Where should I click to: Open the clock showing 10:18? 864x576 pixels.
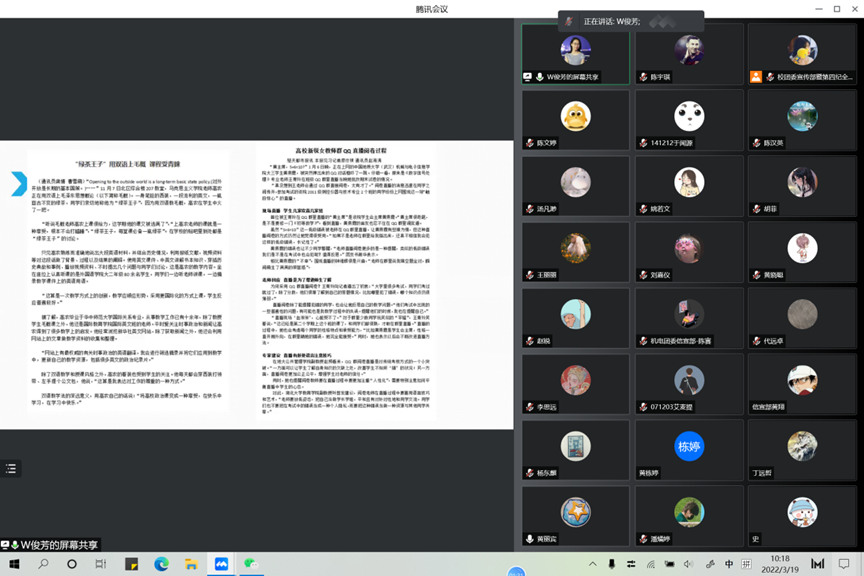coord(779,564)
